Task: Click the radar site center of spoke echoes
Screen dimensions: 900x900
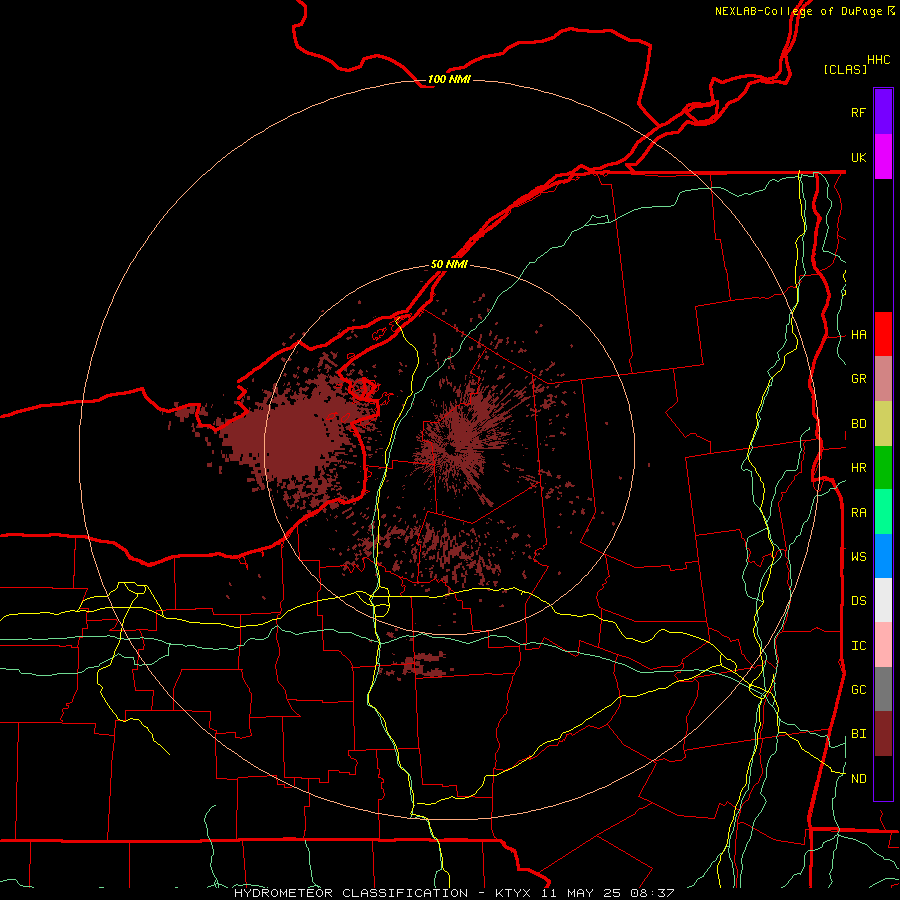Action: (451, 448)
